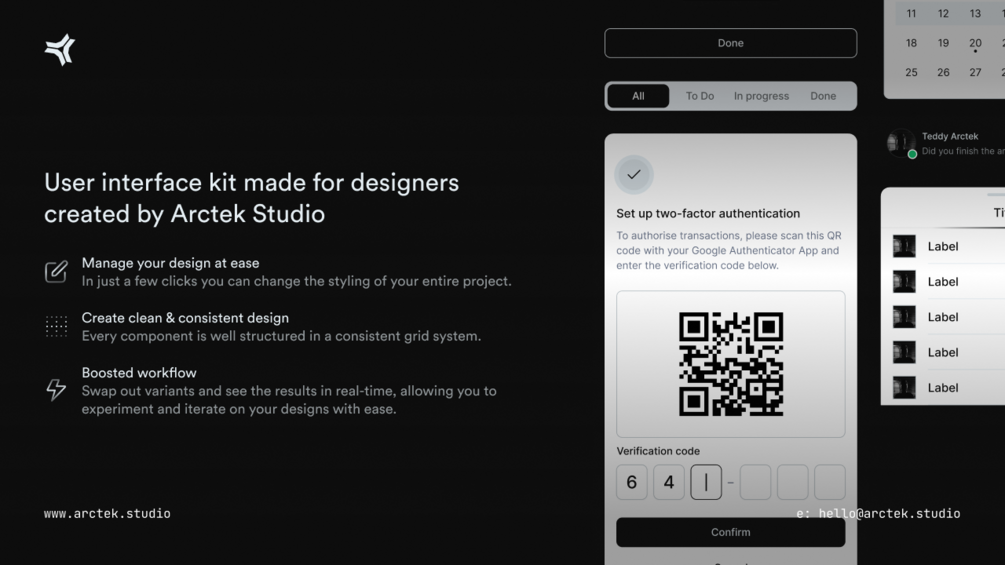Select day 12 in the calendar
The image size is (1005, 565).
coord(943,13)
